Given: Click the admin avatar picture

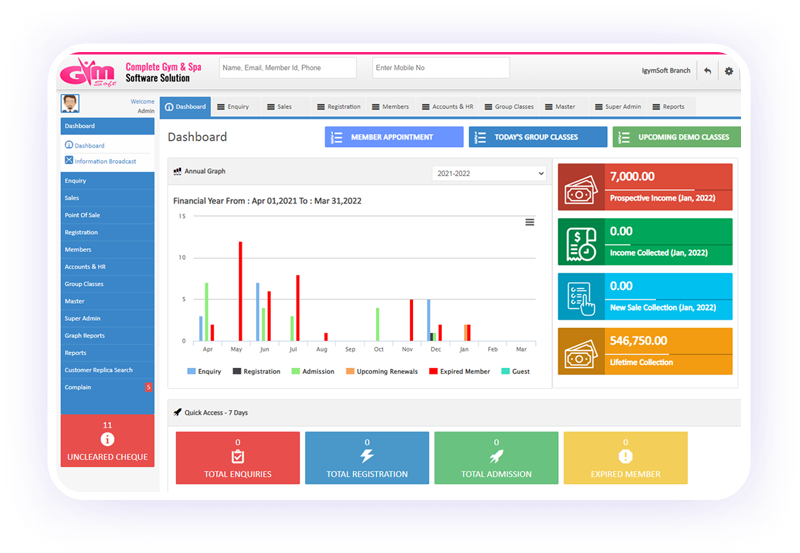Looking at the screenshot, I should coord(70,104).
